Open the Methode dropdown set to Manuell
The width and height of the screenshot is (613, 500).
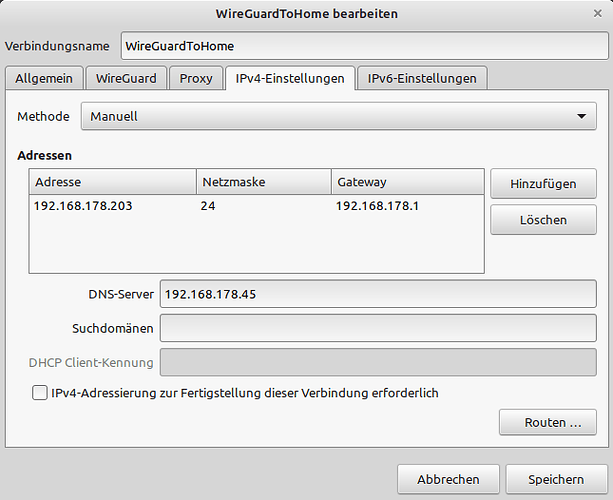[x=339, y=116]
